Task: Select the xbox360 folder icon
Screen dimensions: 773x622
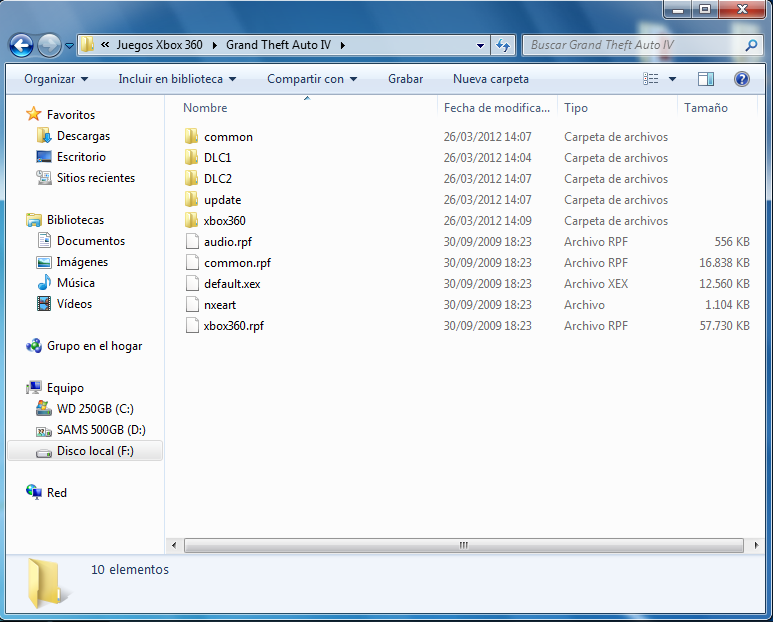Action: (x=192, y=220)
